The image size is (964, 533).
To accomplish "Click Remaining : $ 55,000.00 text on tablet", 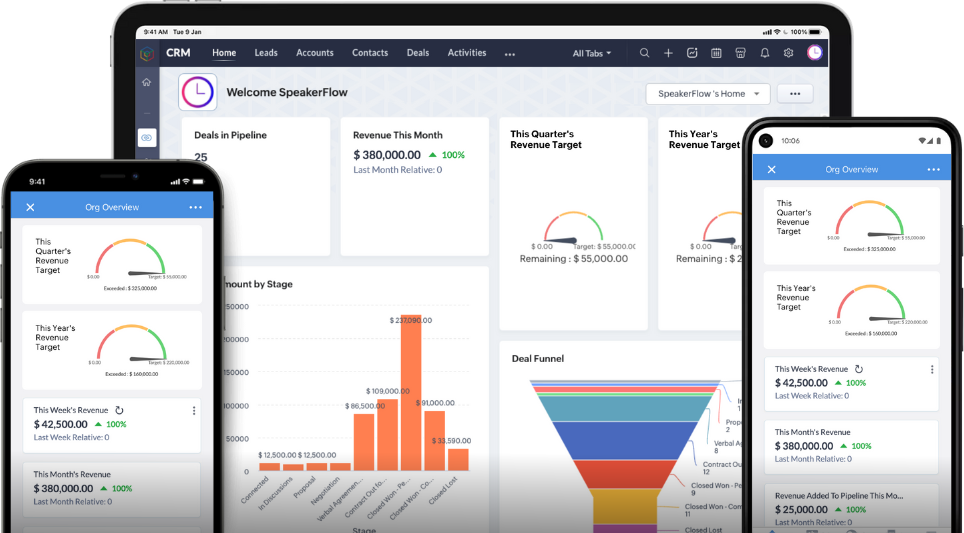I will pyautogui.click(x=574, y=259).
